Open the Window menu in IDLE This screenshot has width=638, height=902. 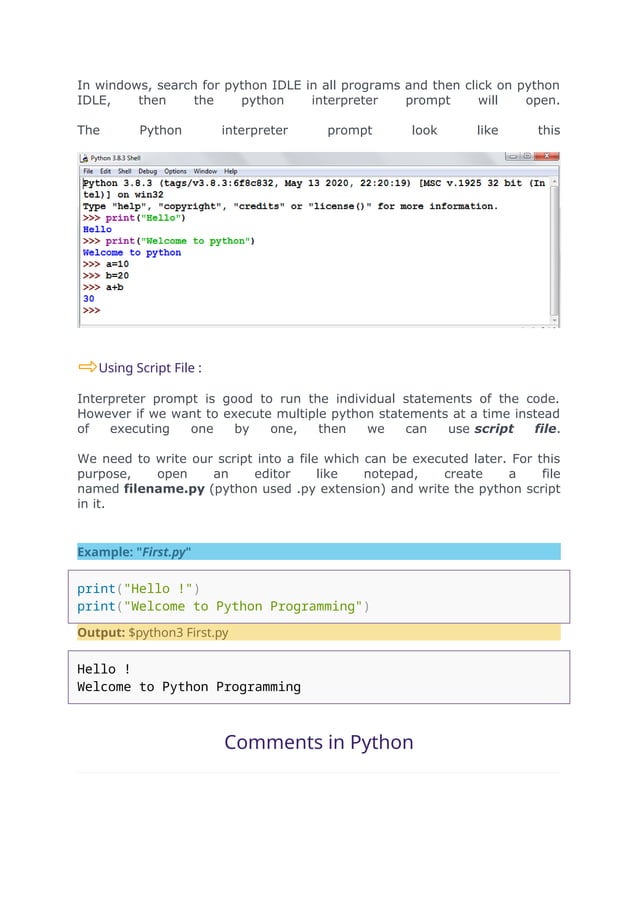205,171
